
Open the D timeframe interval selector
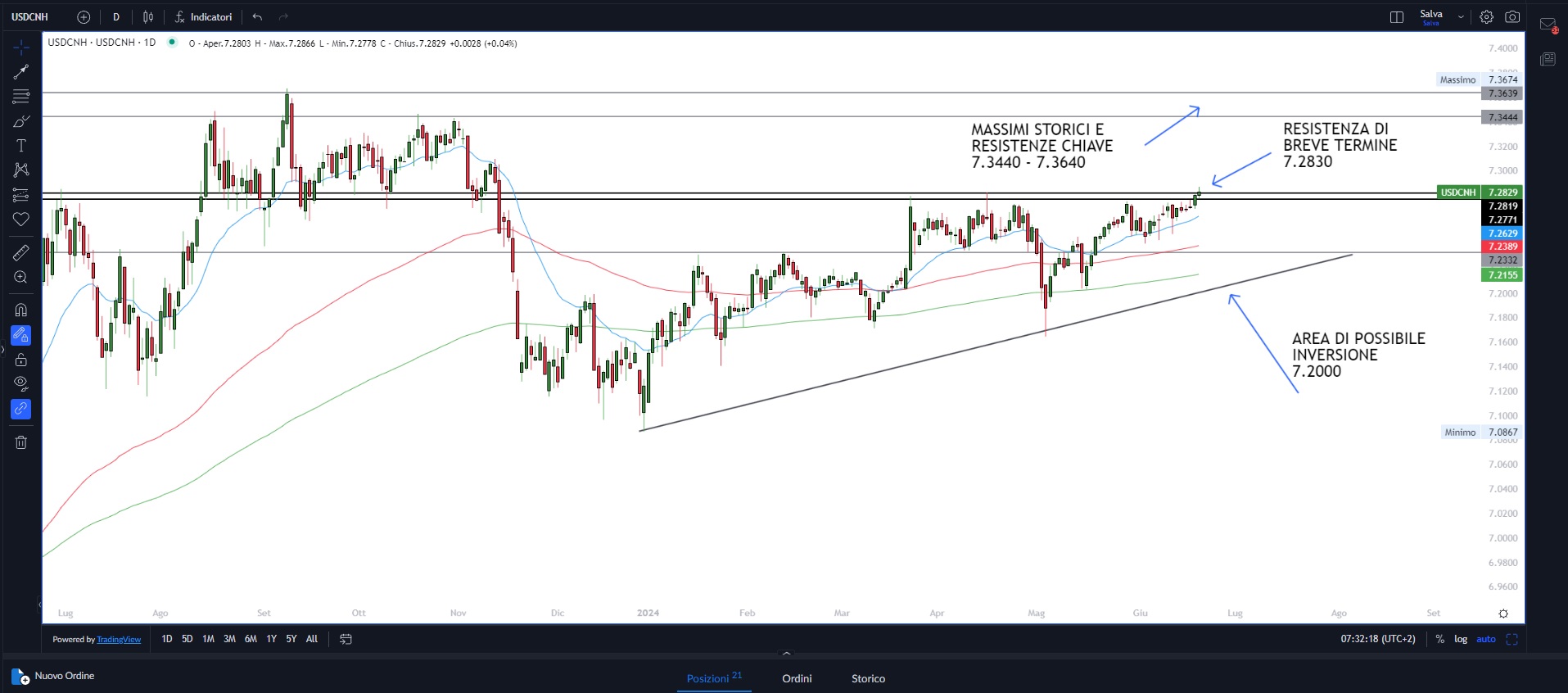(116, 17)
